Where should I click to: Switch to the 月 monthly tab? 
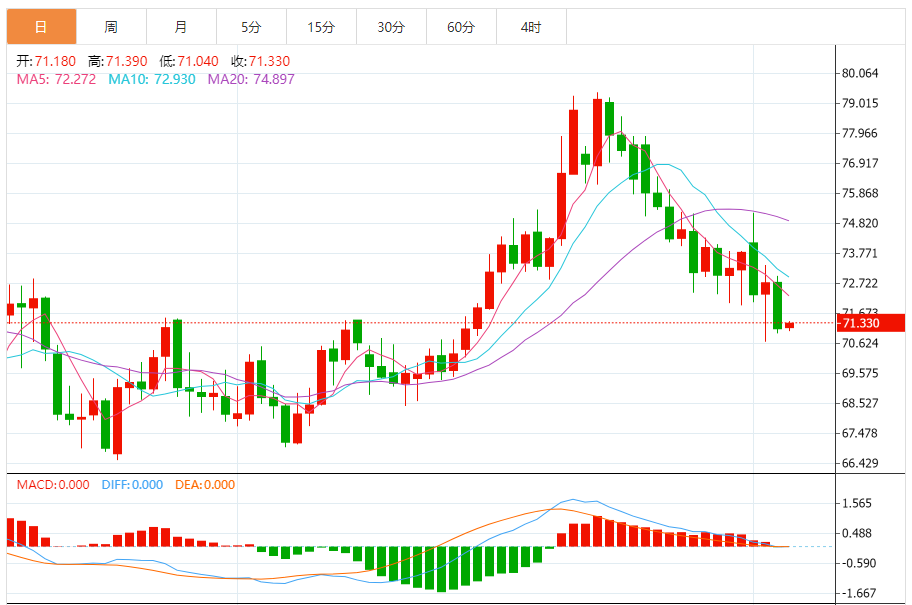coord(181,27)
